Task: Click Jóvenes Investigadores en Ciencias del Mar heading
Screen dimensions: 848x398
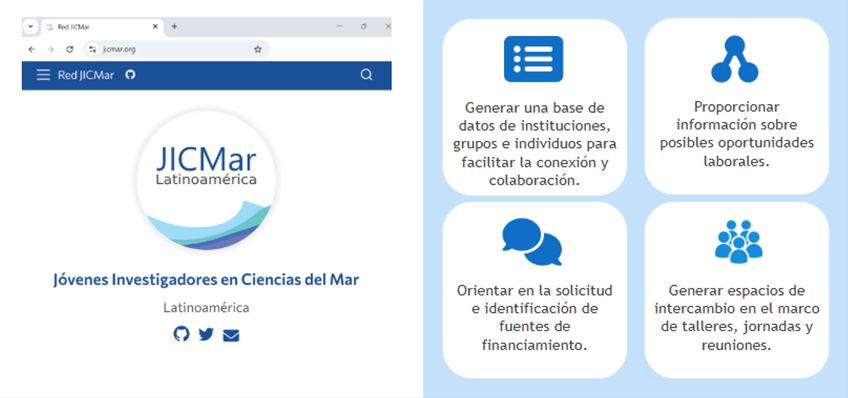Action: click(x=206, y=280)
